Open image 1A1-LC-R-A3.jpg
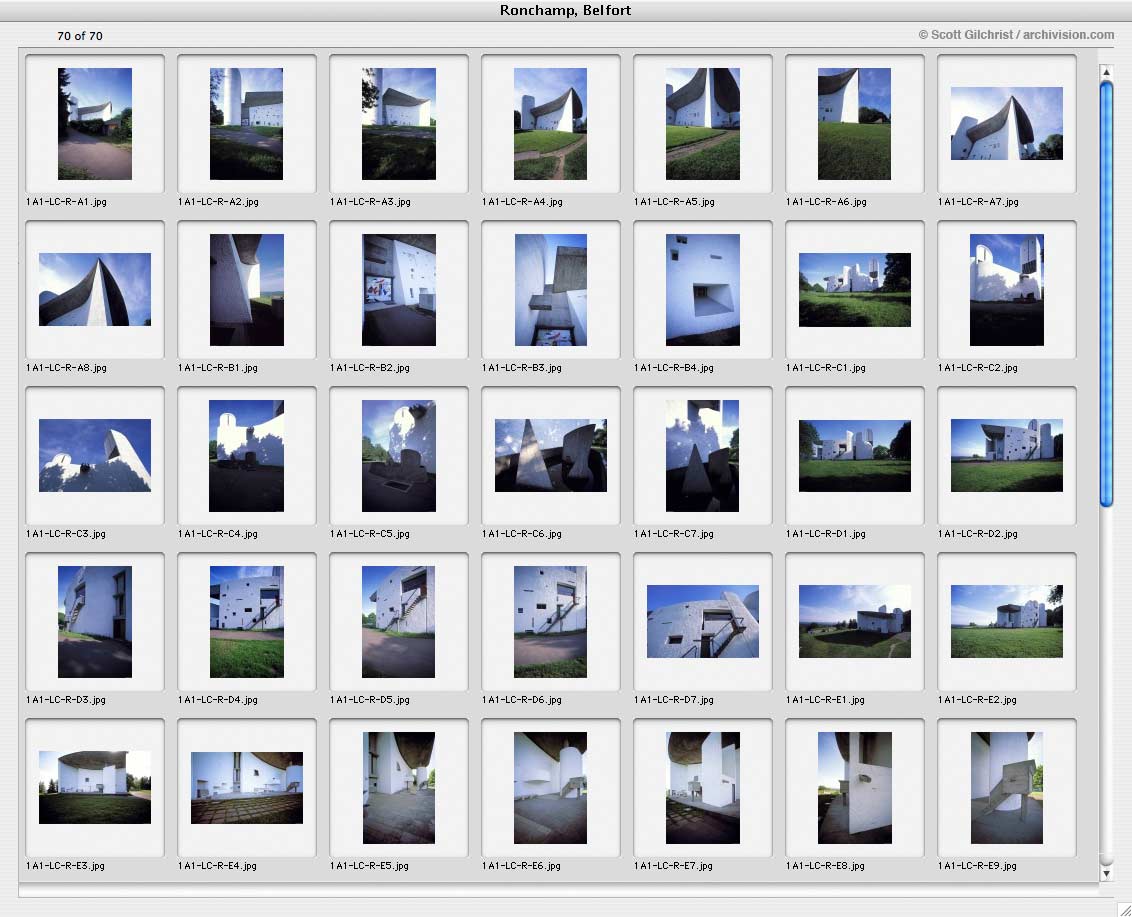The width and height of the screenshot is (1132, 917). tap(399, 123)
